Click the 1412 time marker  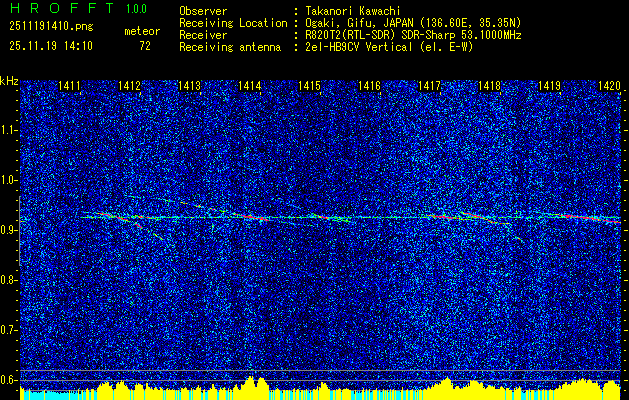coord(129,85)
